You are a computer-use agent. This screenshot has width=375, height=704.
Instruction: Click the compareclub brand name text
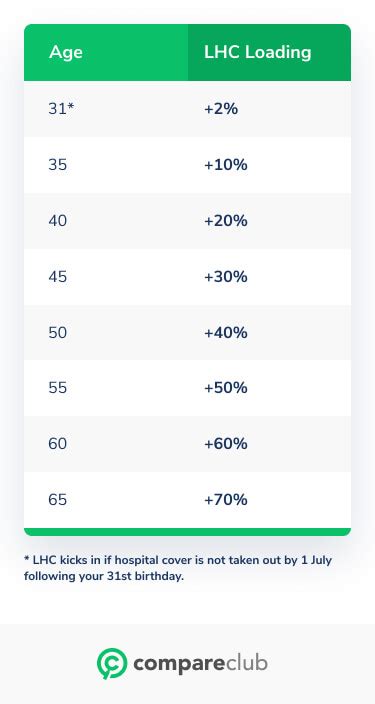(x=200, y=664)
